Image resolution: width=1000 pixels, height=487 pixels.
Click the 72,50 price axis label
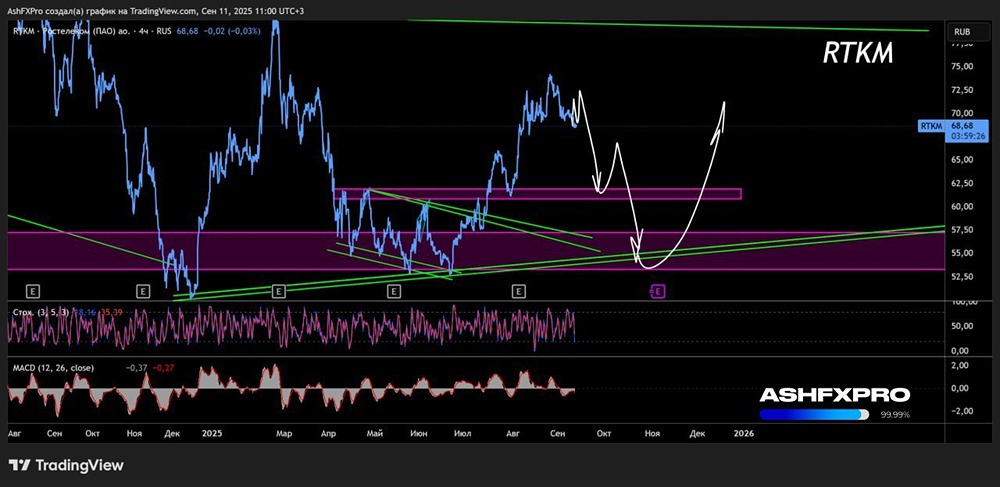(962, 90)
